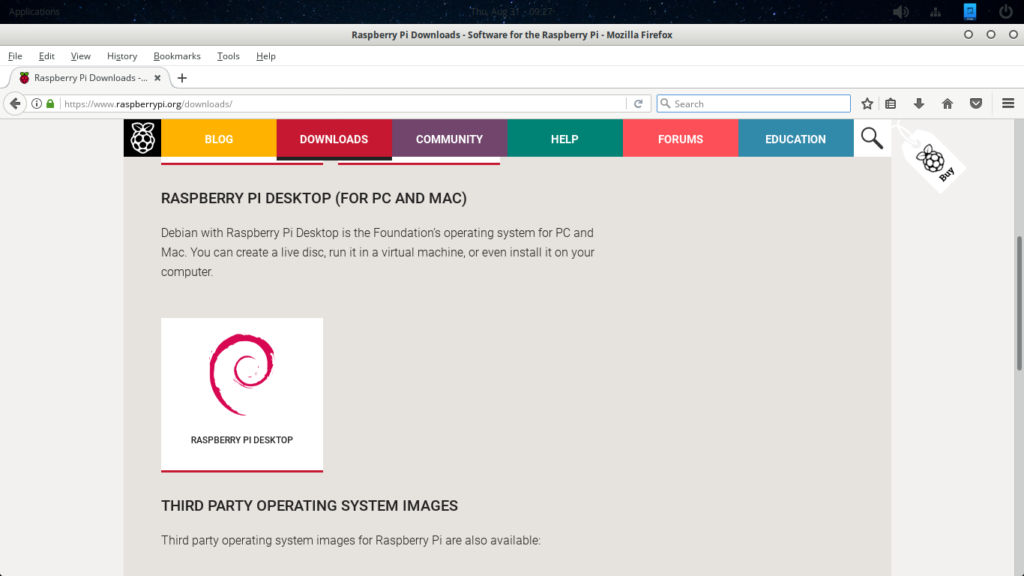Show bookmarks list icon in the toolbar
Screen dimensions: 1024x576
click(890, 103)
